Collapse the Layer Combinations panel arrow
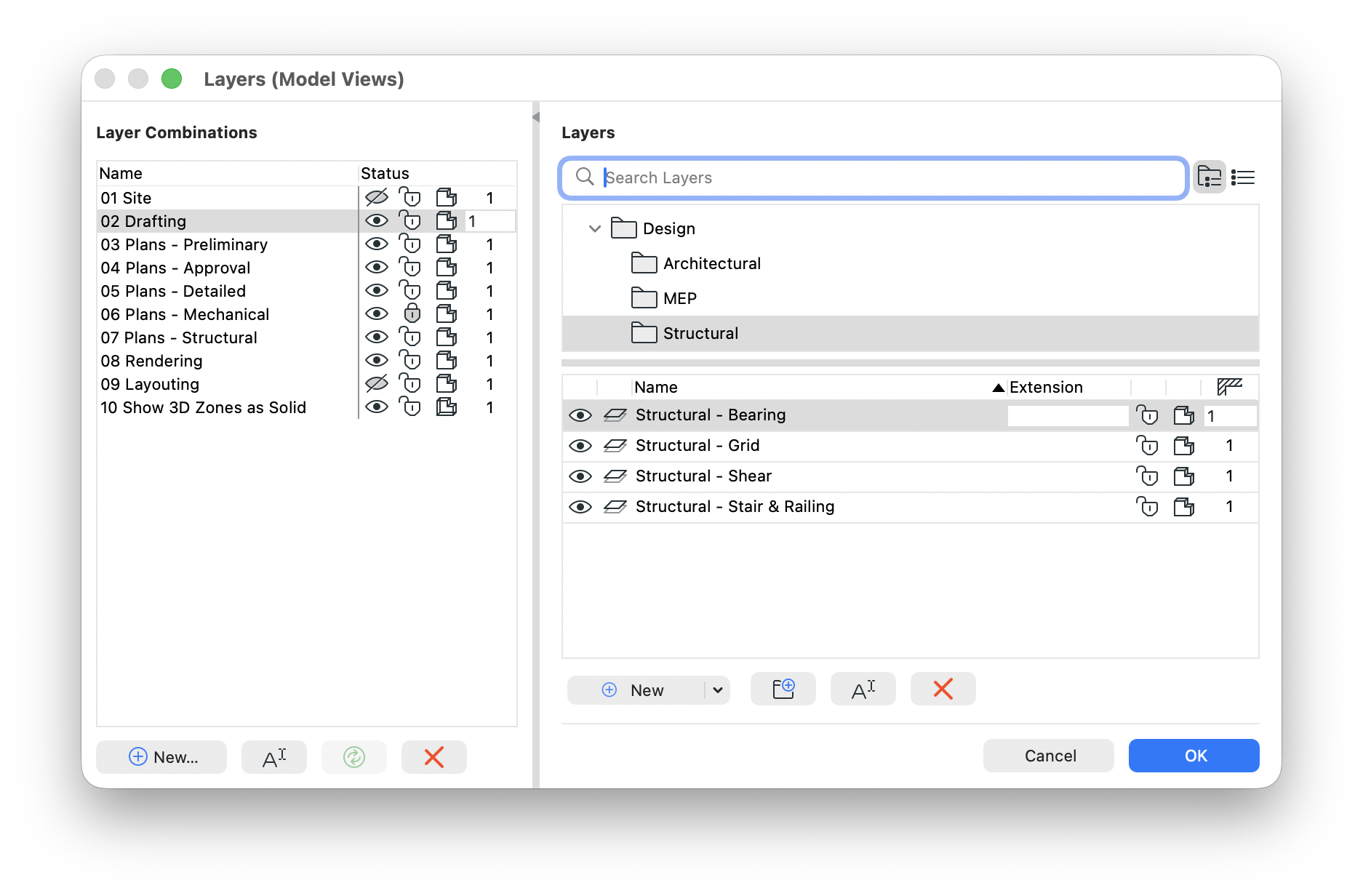The height and width of the screenshot is (896, 1363). coord(536,117)
